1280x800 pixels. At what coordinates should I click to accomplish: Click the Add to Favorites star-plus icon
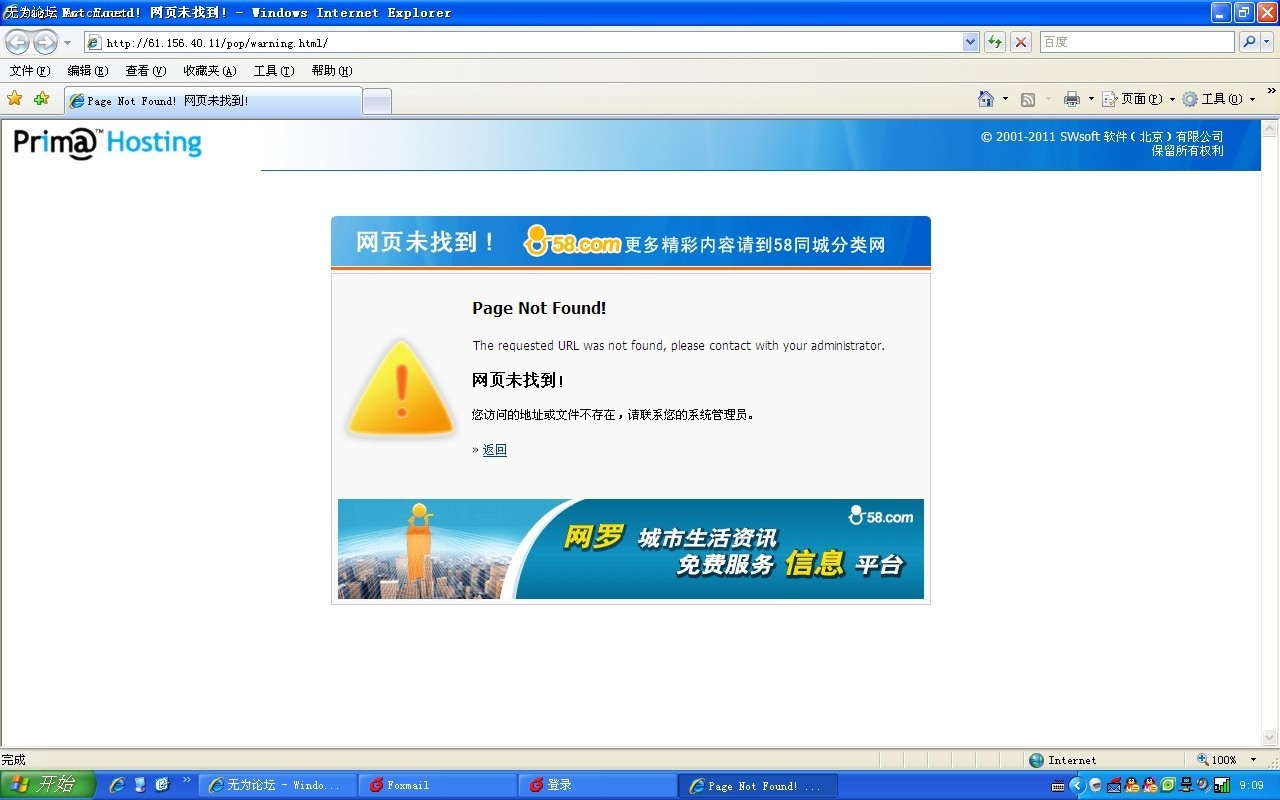click(41, 99)
